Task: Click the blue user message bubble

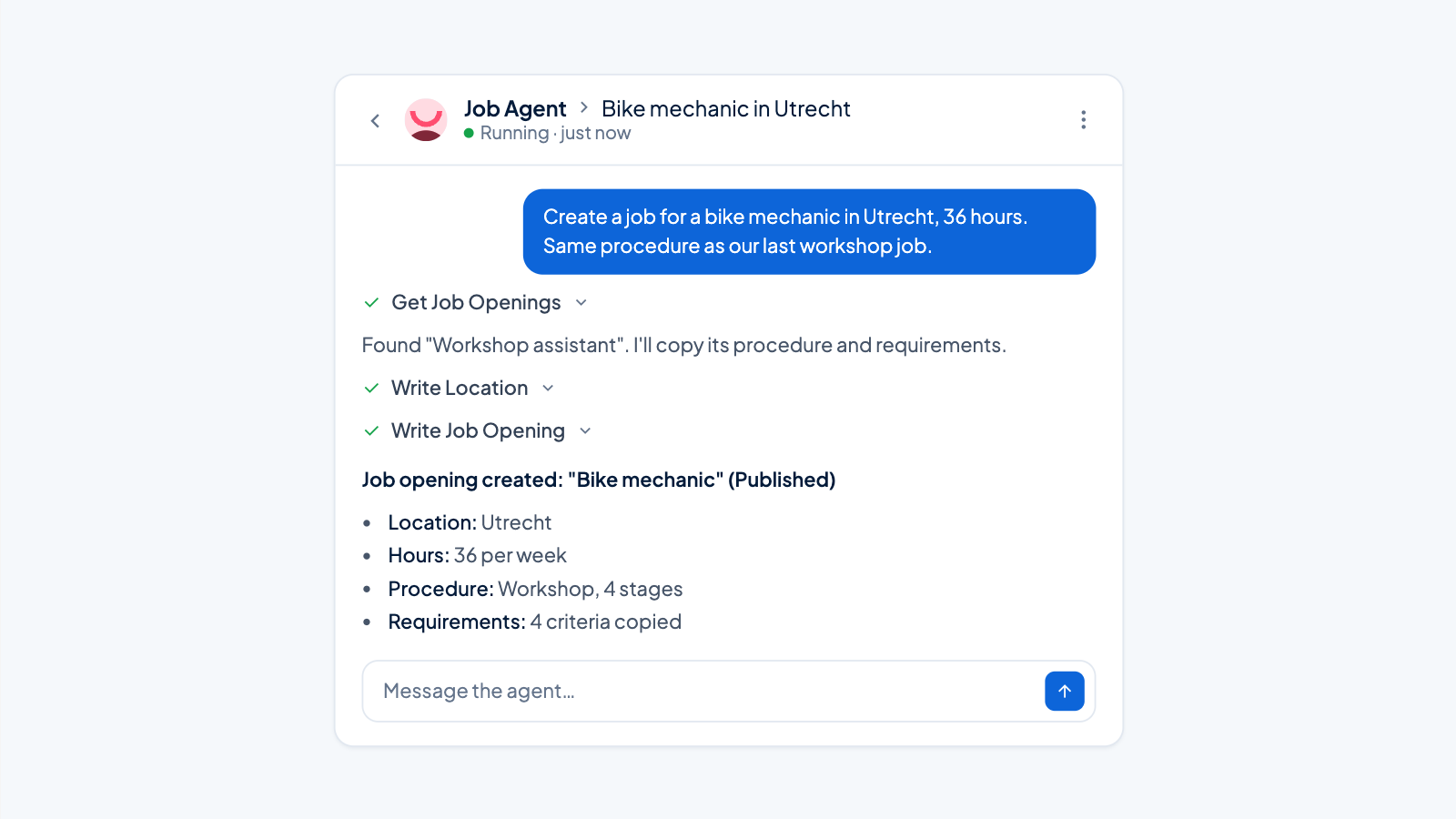Action: point(809,232)
